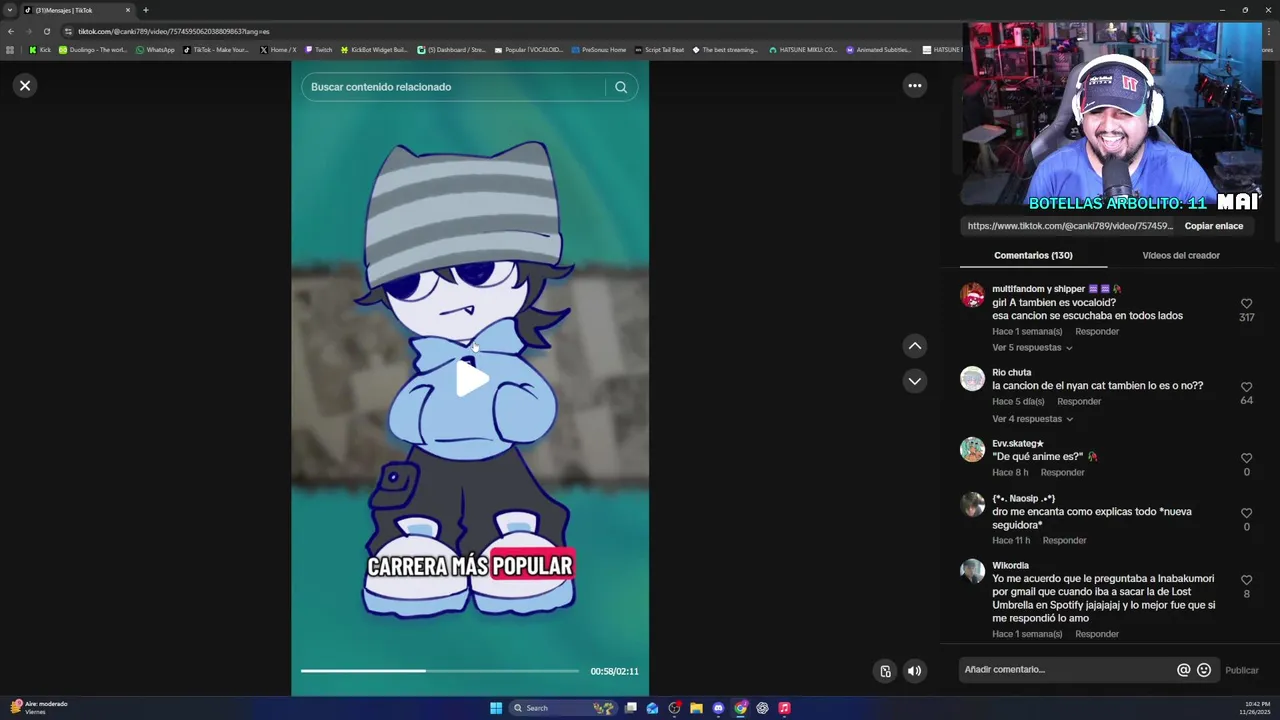The height and width of the screenshot is (720, 1280).
Task: Reply to Rio chuta's comment
Action: (x=1079, y=402)
